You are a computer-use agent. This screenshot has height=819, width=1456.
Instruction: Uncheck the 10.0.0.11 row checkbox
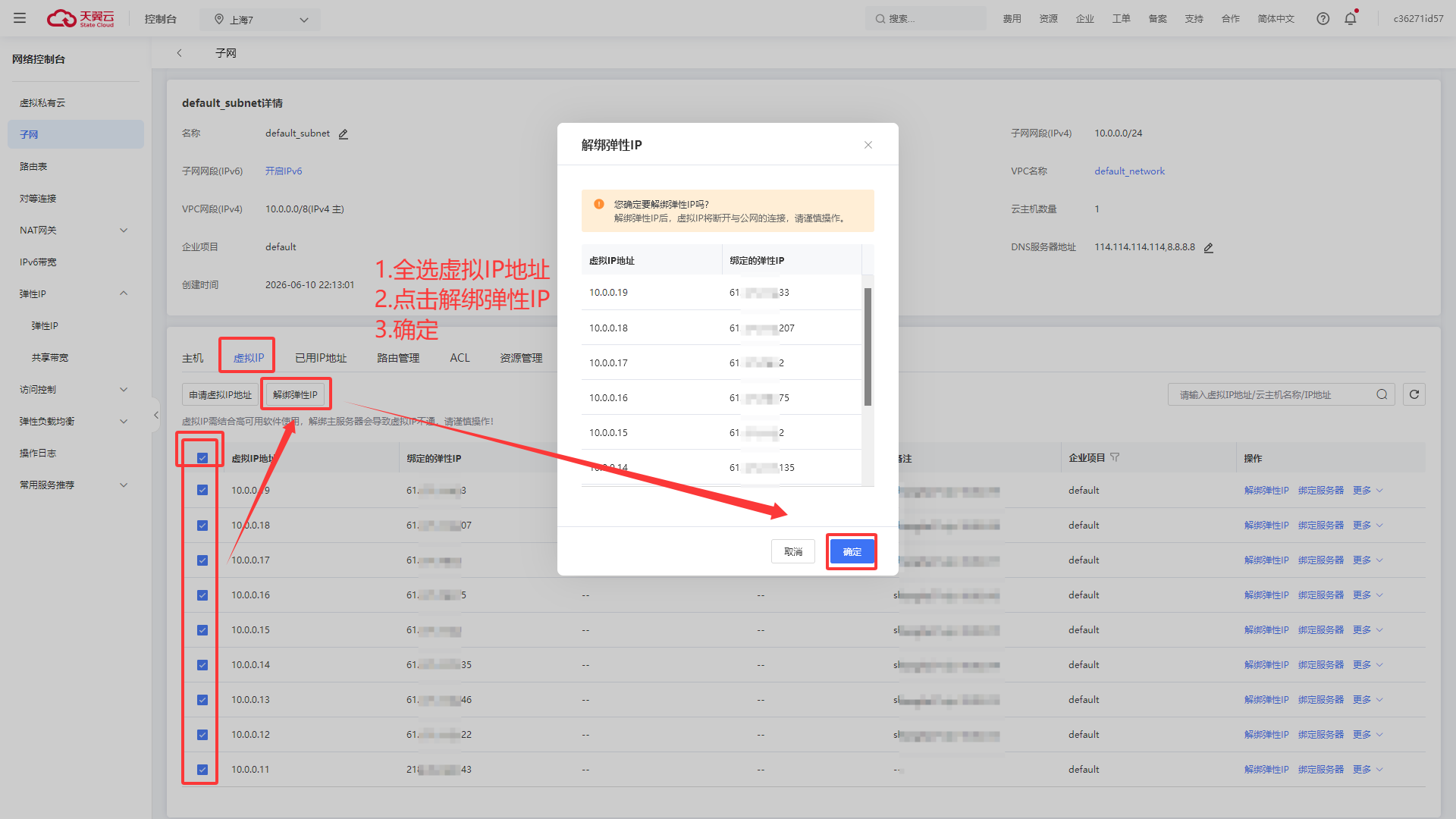tap(202, 770)
